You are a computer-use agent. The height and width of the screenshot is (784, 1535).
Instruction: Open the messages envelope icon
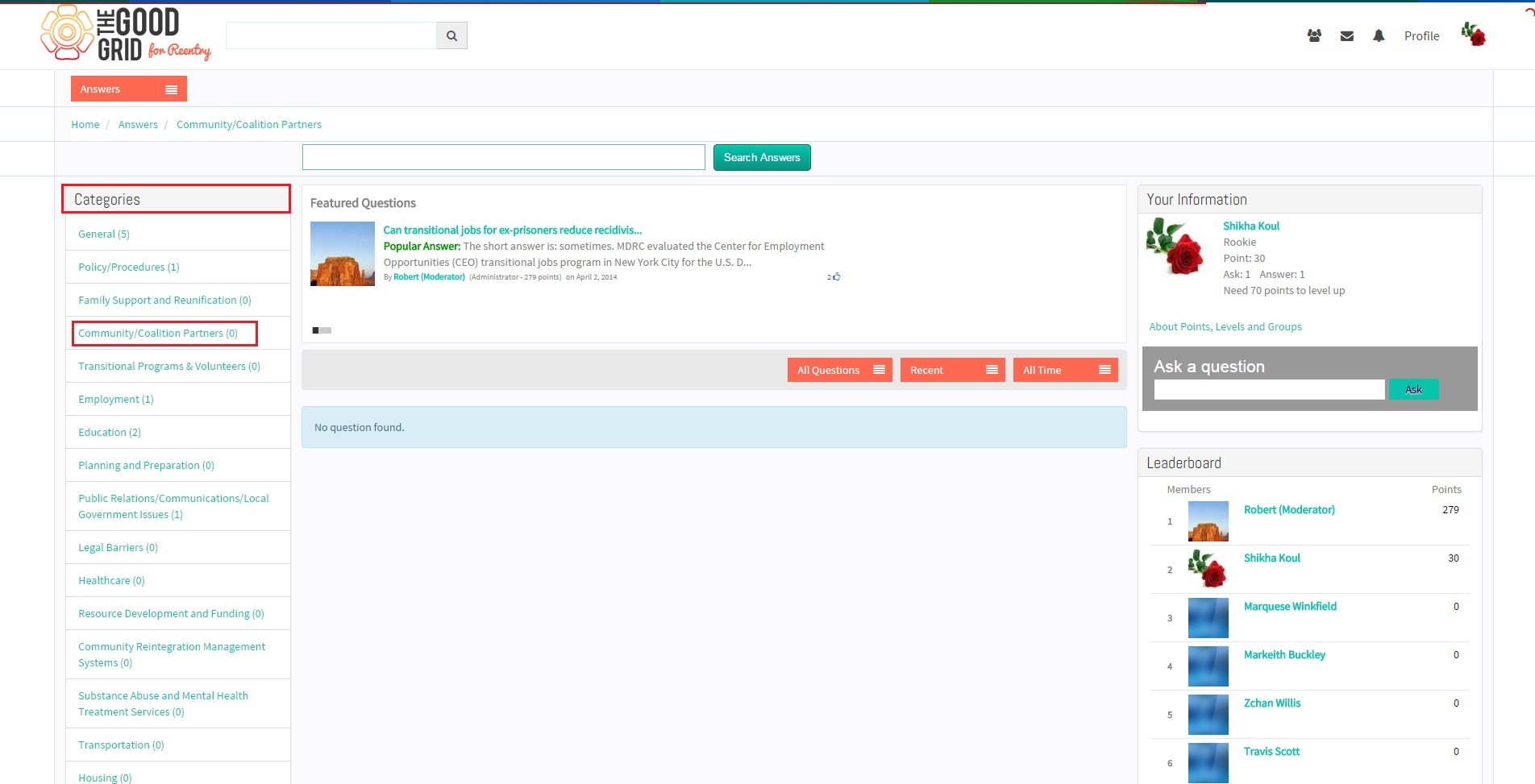tap(1346, 36)
